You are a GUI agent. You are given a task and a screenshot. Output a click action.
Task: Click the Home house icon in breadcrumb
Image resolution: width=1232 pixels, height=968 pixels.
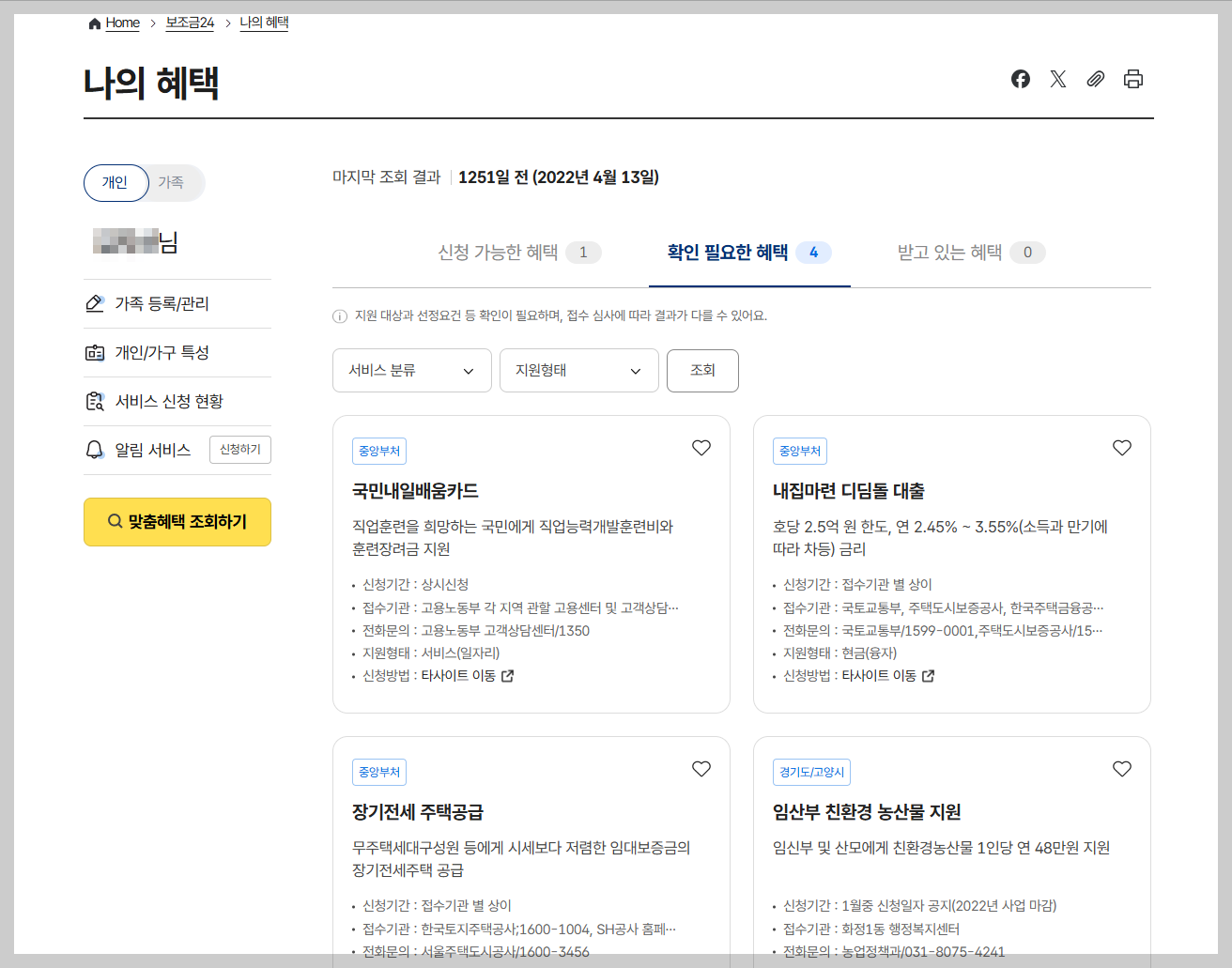(95, 23)
